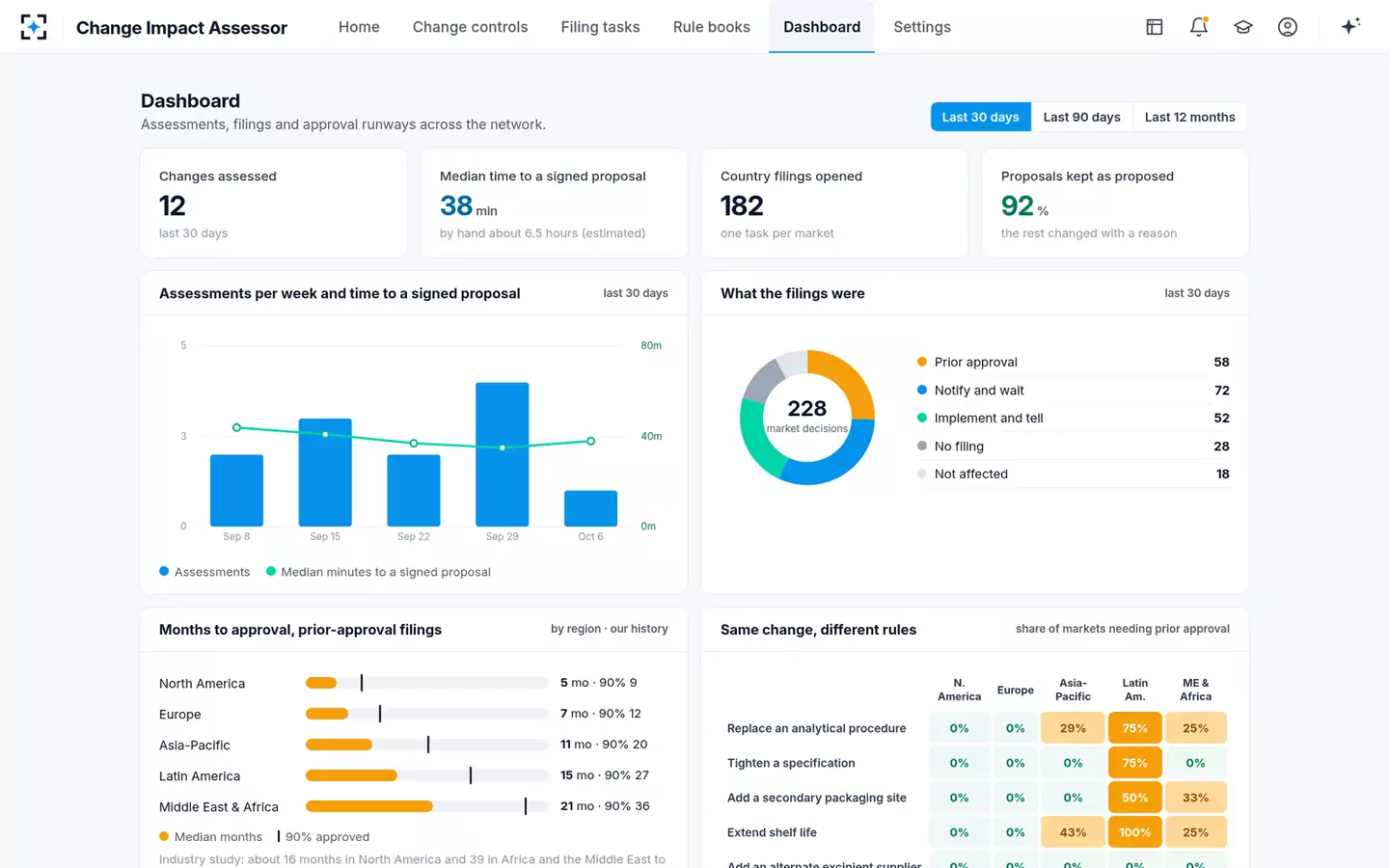Launch the sparkle AI assistant icon
This screenshot has width=1389, height=868.
tap(1350, 26)
